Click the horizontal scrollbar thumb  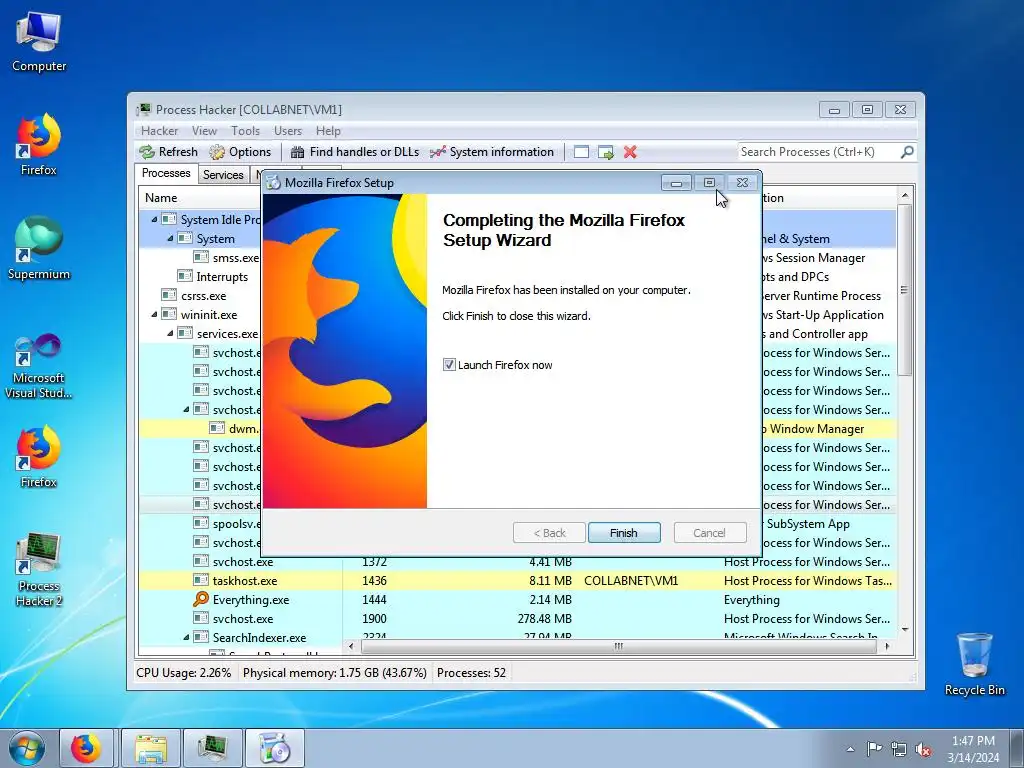point(618,646)
